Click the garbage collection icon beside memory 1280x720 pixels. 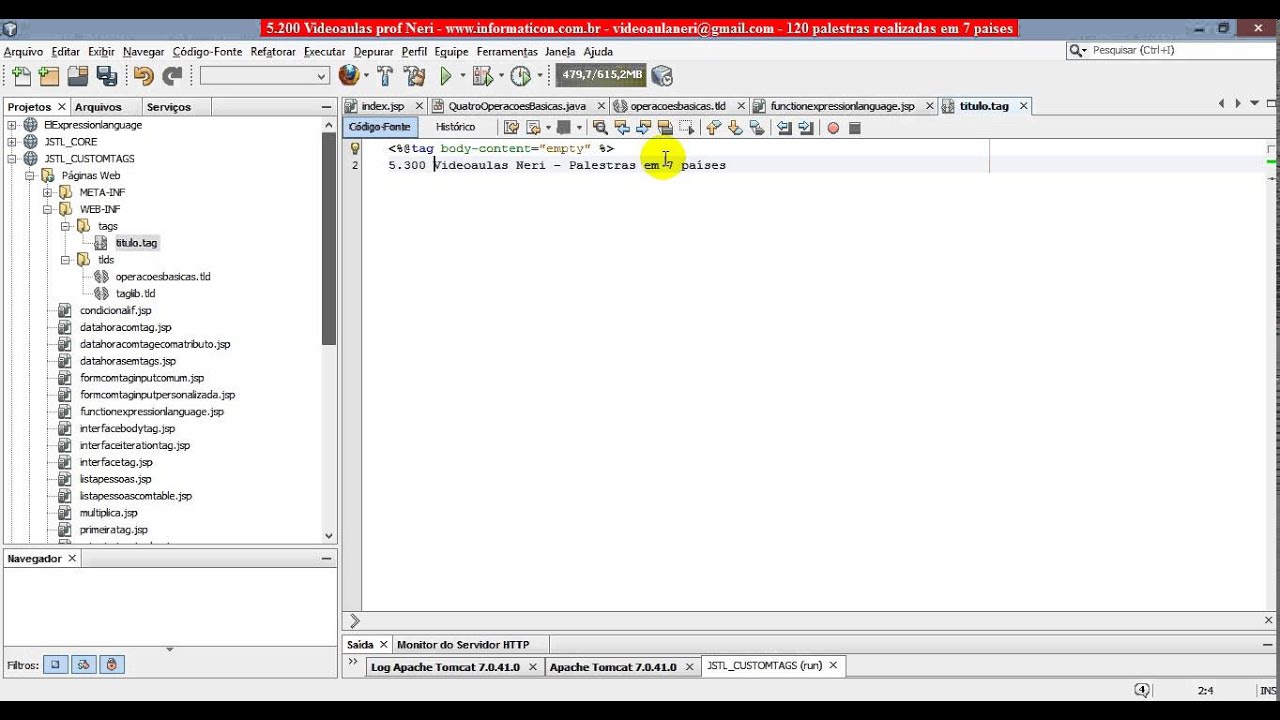[662, 76]
